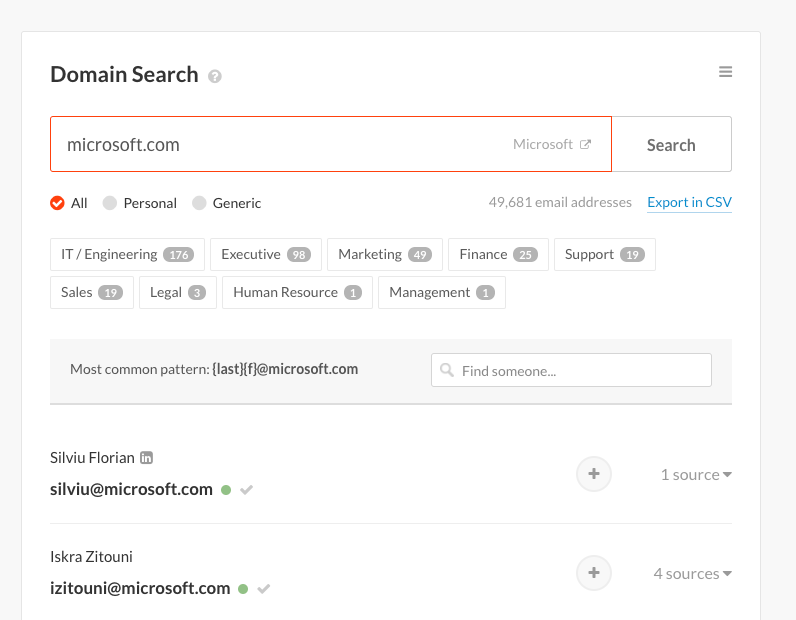796x620 pixels.
Task: Click the {last}{f}@microsoft.com pattern text
Action: 285,369
